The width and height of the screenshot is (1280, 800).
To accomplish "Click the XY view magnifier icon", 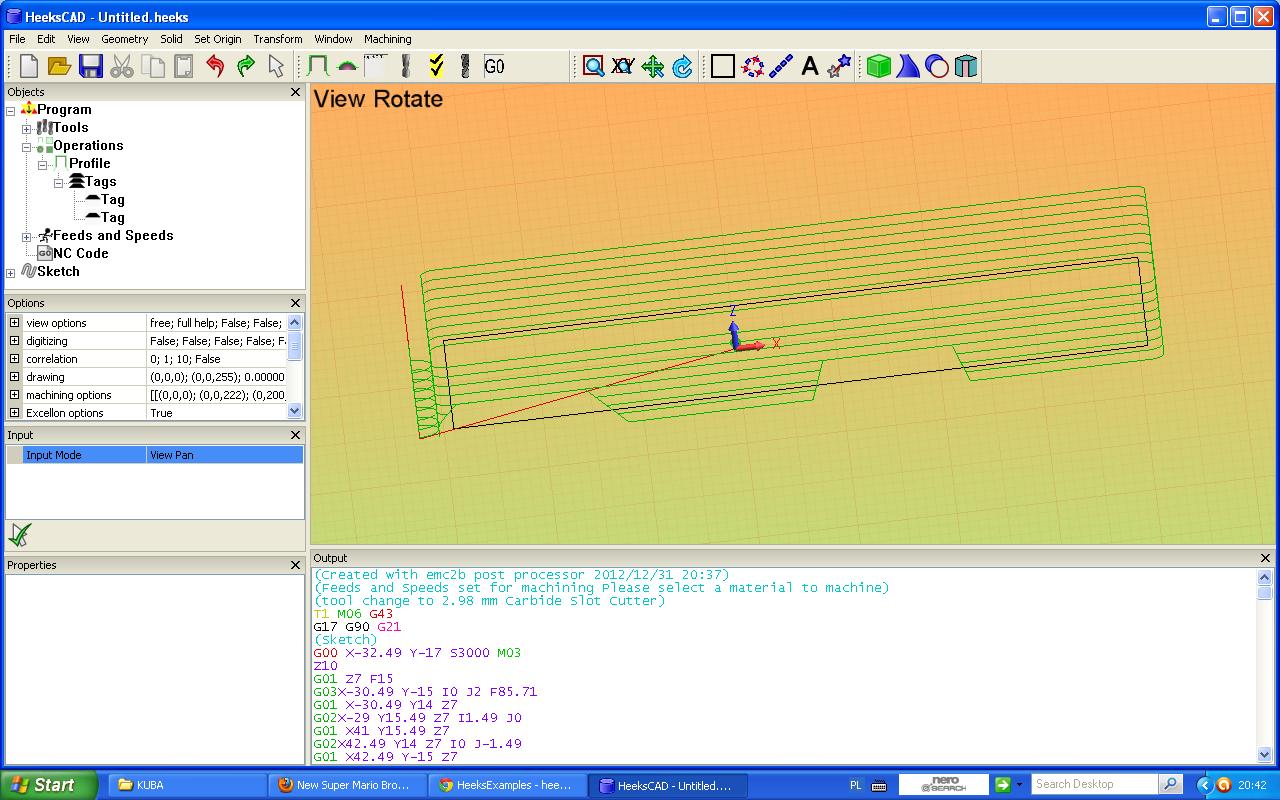I will (623, 66).
